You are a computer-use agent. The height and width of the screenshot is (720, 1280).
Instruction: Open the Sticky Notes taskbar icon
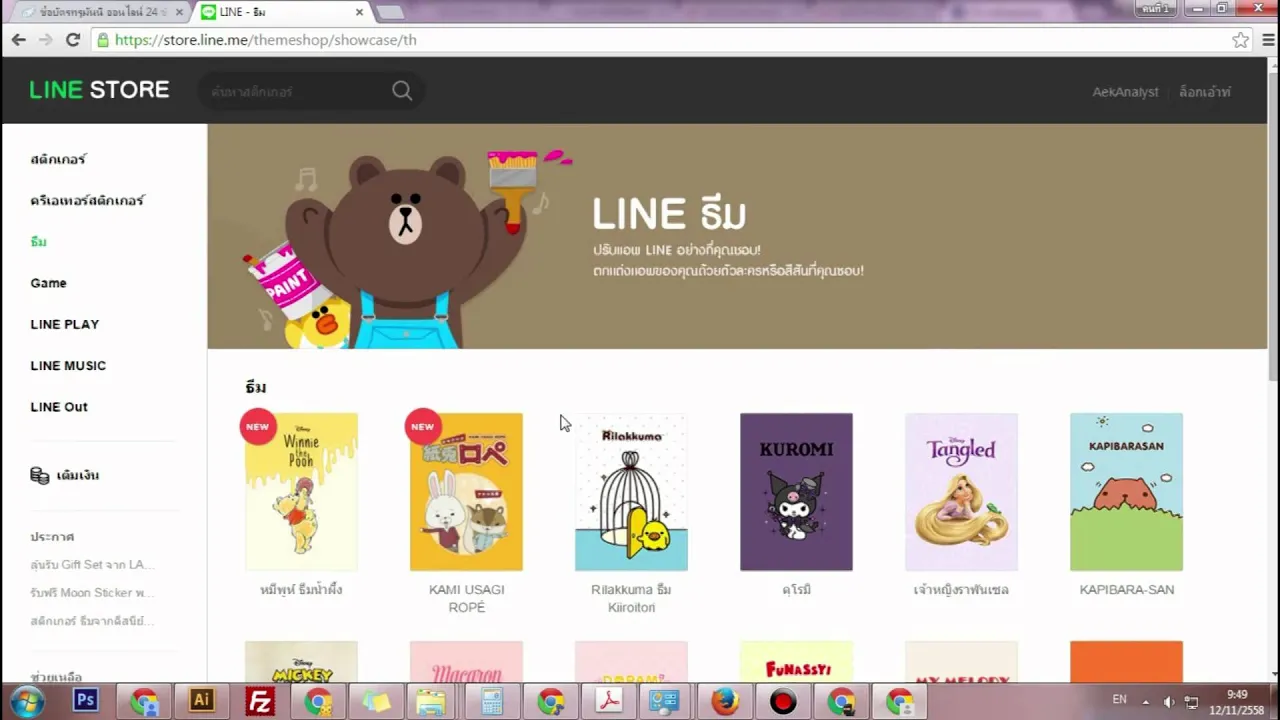point(376,701)
